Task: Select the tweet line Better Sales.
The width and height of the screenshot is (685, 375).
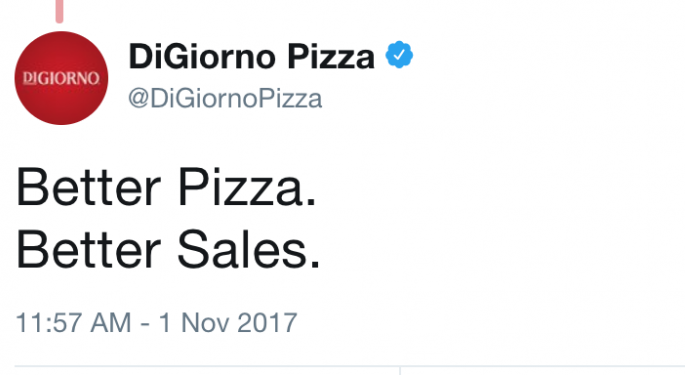Action: [x=168, y=250]
